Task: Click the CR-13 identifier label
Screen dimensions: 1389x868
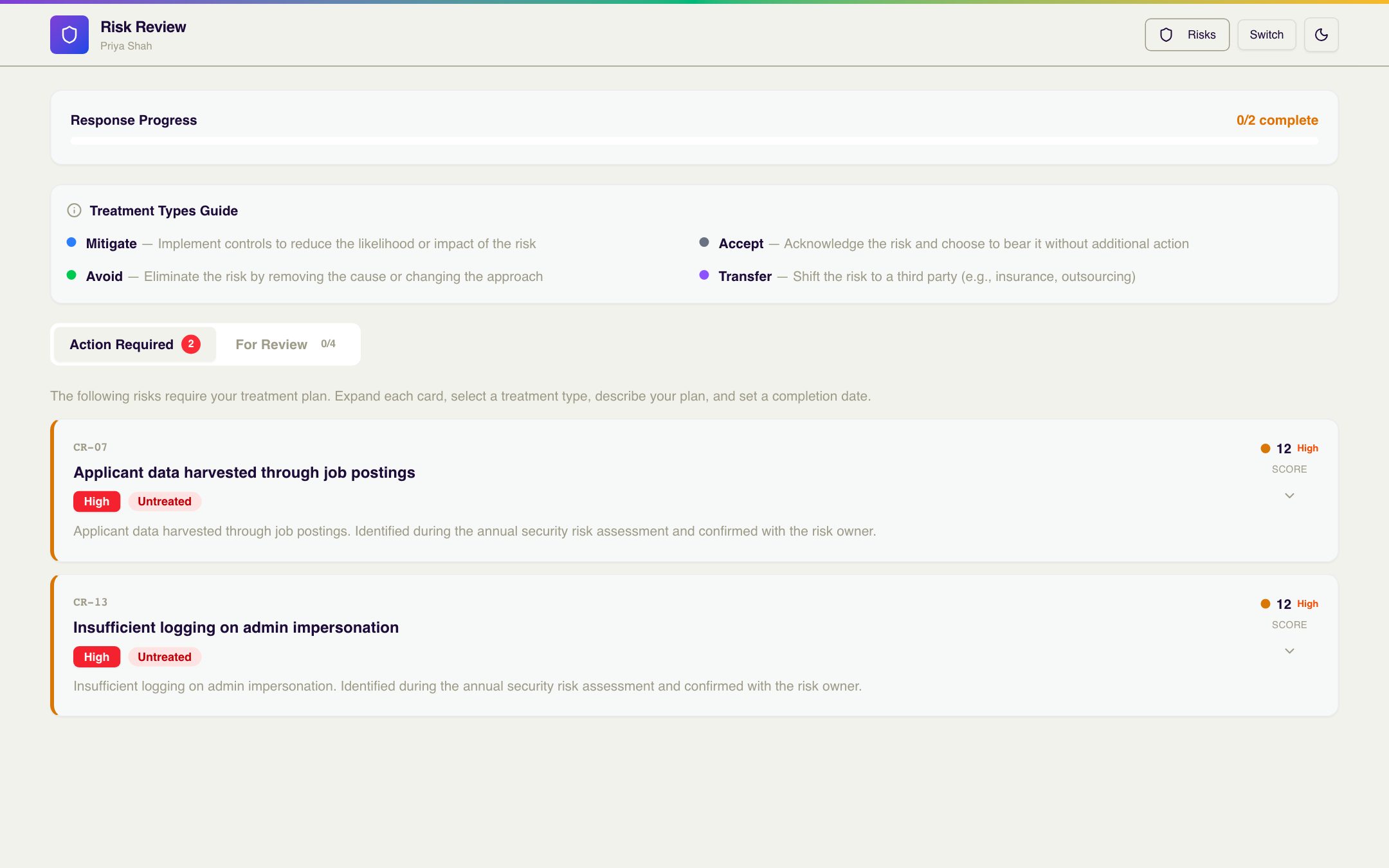Action: (91, 602)
